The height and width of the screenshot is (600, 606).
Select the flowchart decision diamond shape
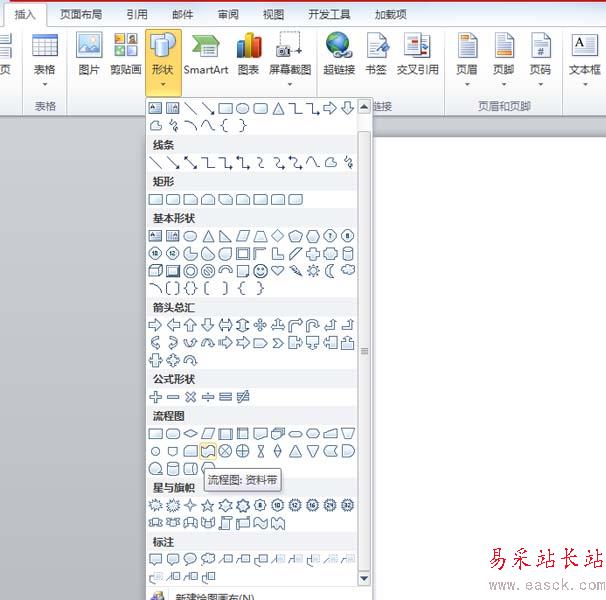click(x=190, y=433)
